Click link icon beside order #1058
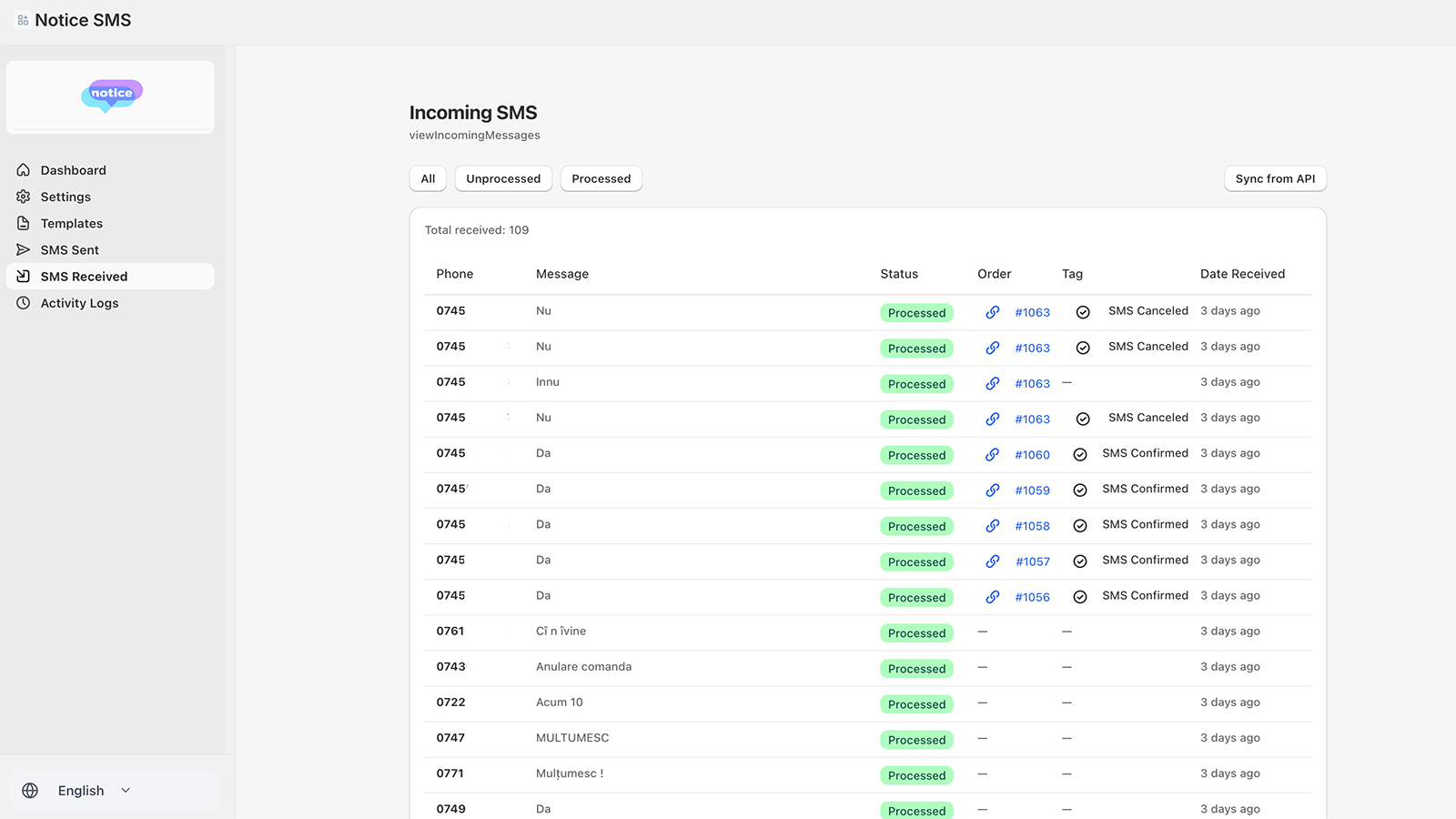The image size is (1456, 819). pyautogui.click(x=993, y=525)
